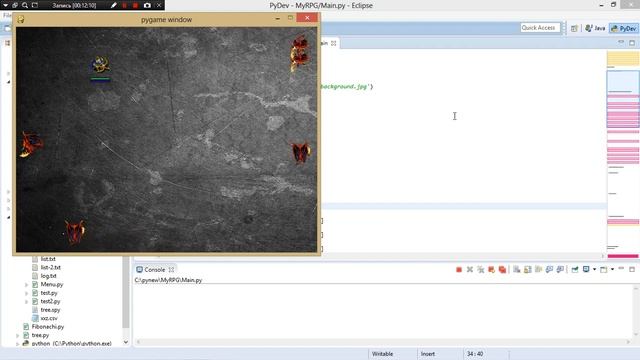Take a snapshot with the camera icon

click(x=147, y=5)
